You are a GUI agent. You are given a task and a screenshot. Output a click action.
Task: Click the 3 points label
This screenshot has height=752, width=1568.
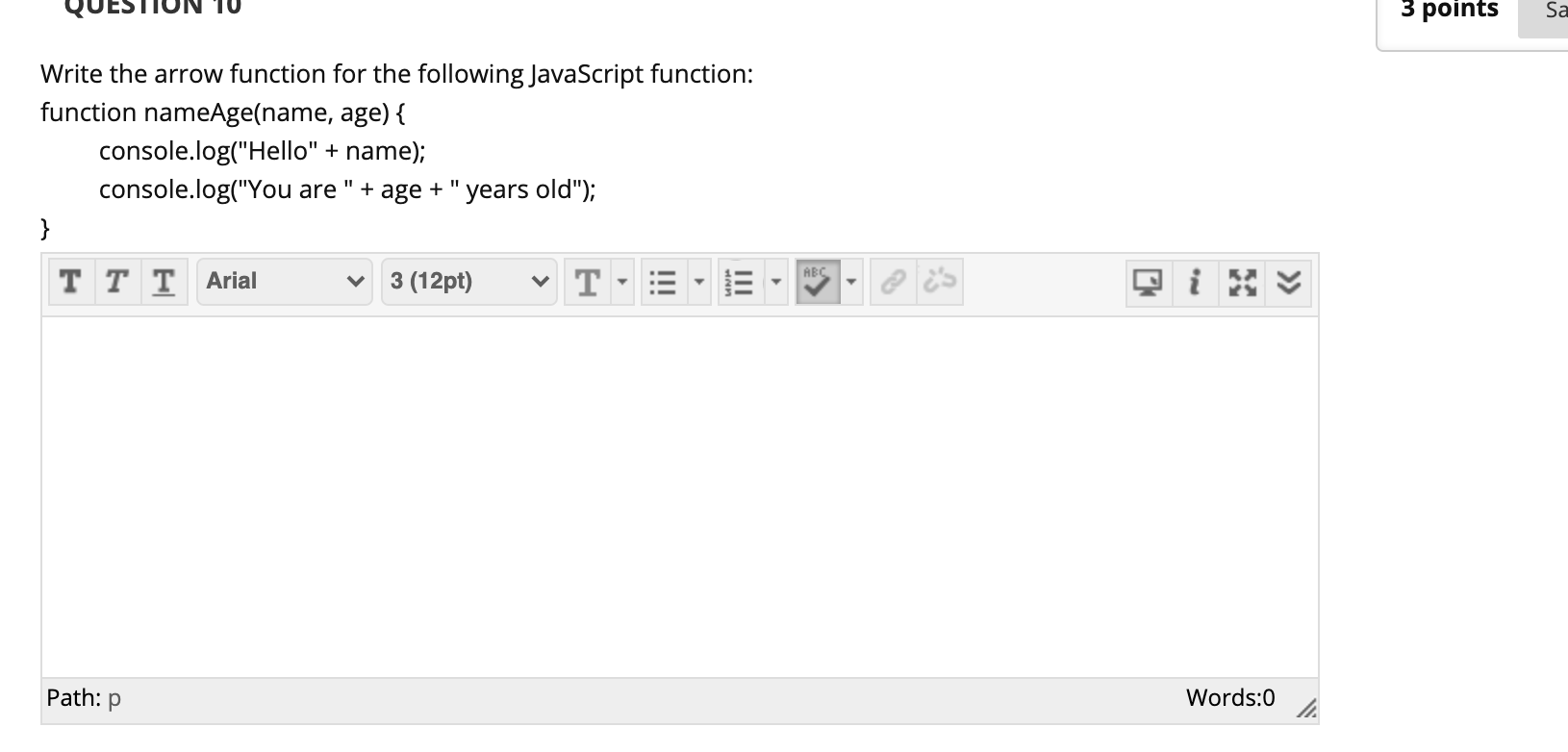click(x=1449, y=10)
